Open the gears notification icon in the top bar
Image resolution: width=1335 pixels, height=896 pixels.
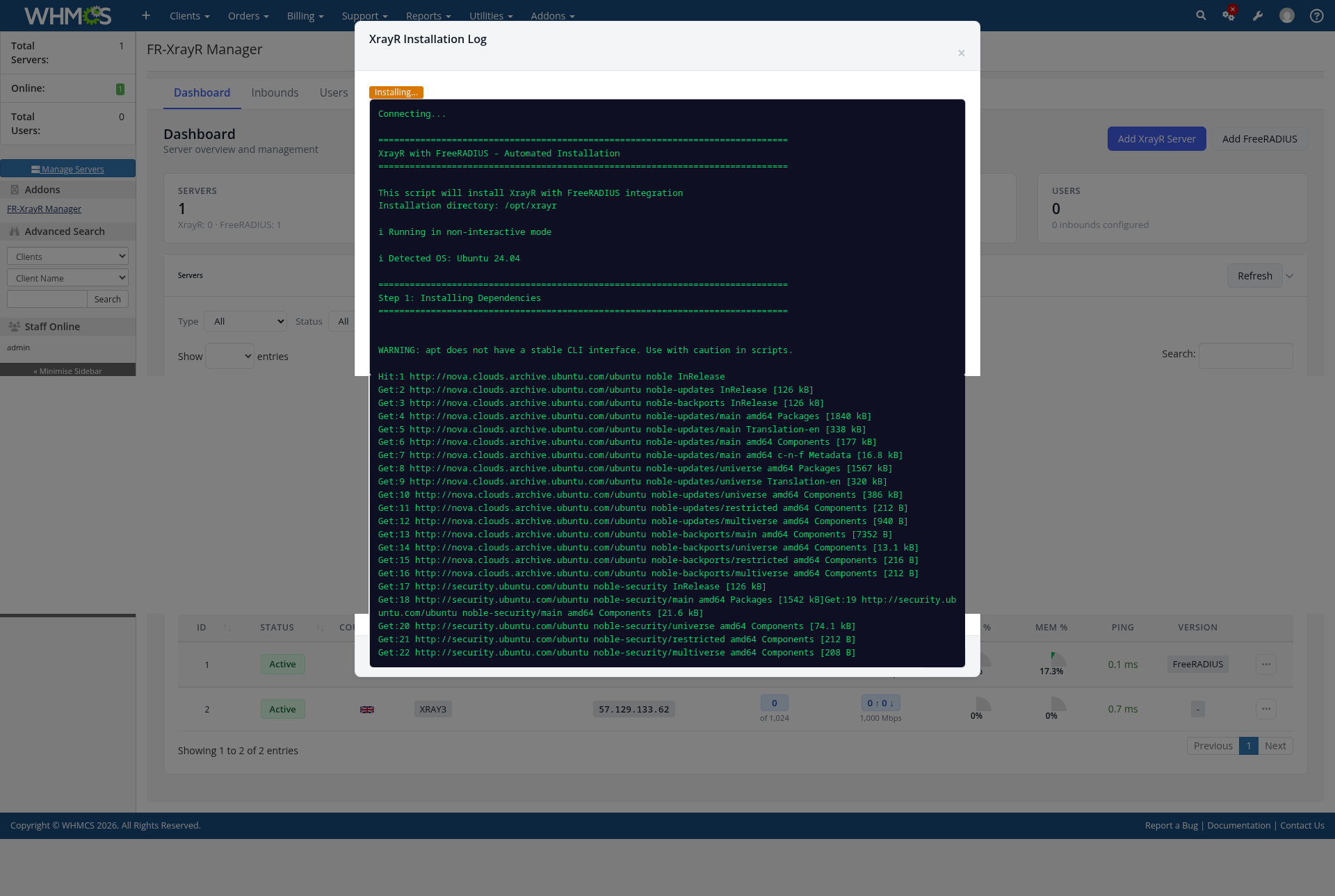coord(1229,15)
